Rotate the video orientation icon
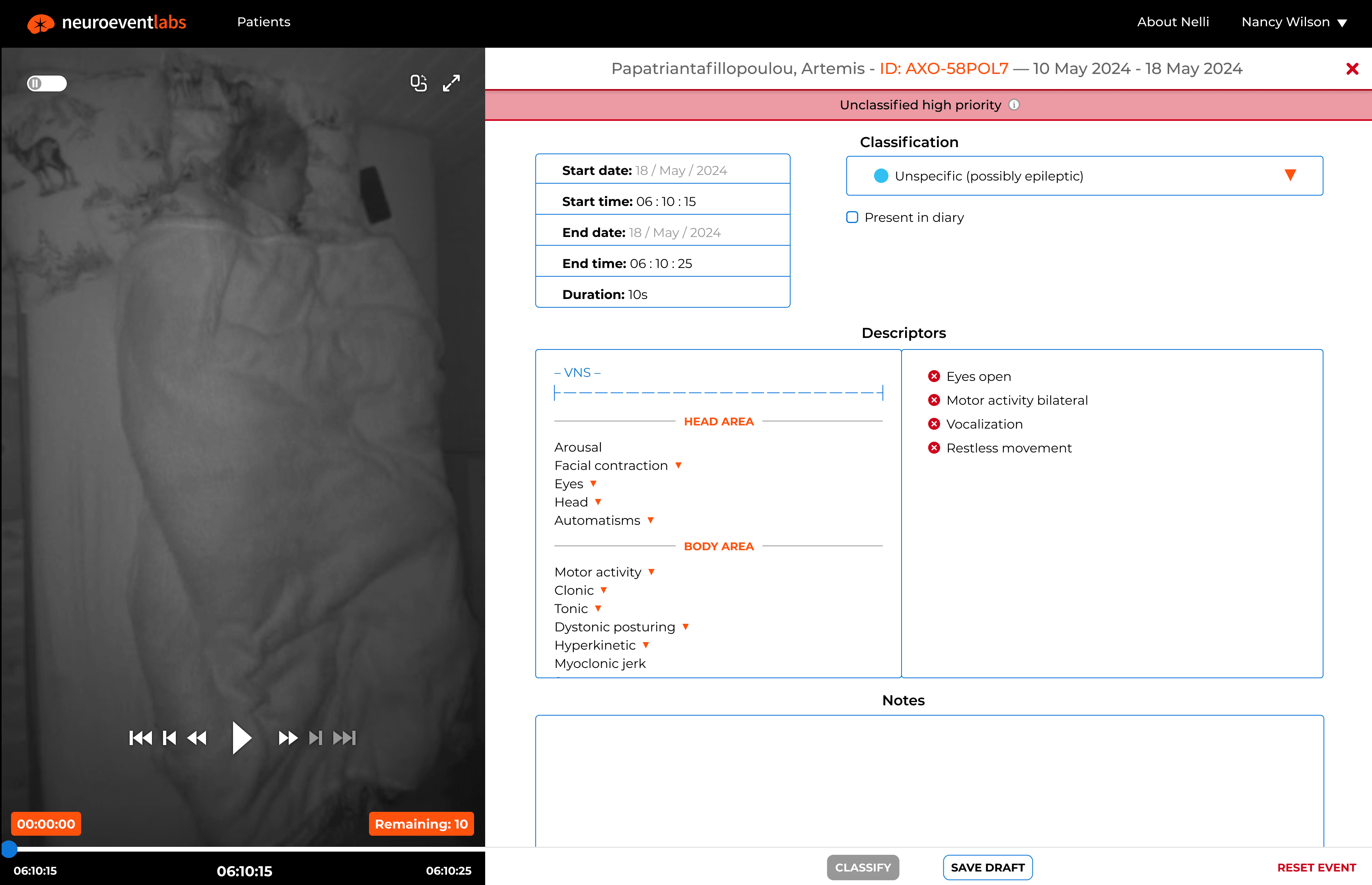Image resolution: width=1372 pixels, height=885 pixels. pos(418,83)
